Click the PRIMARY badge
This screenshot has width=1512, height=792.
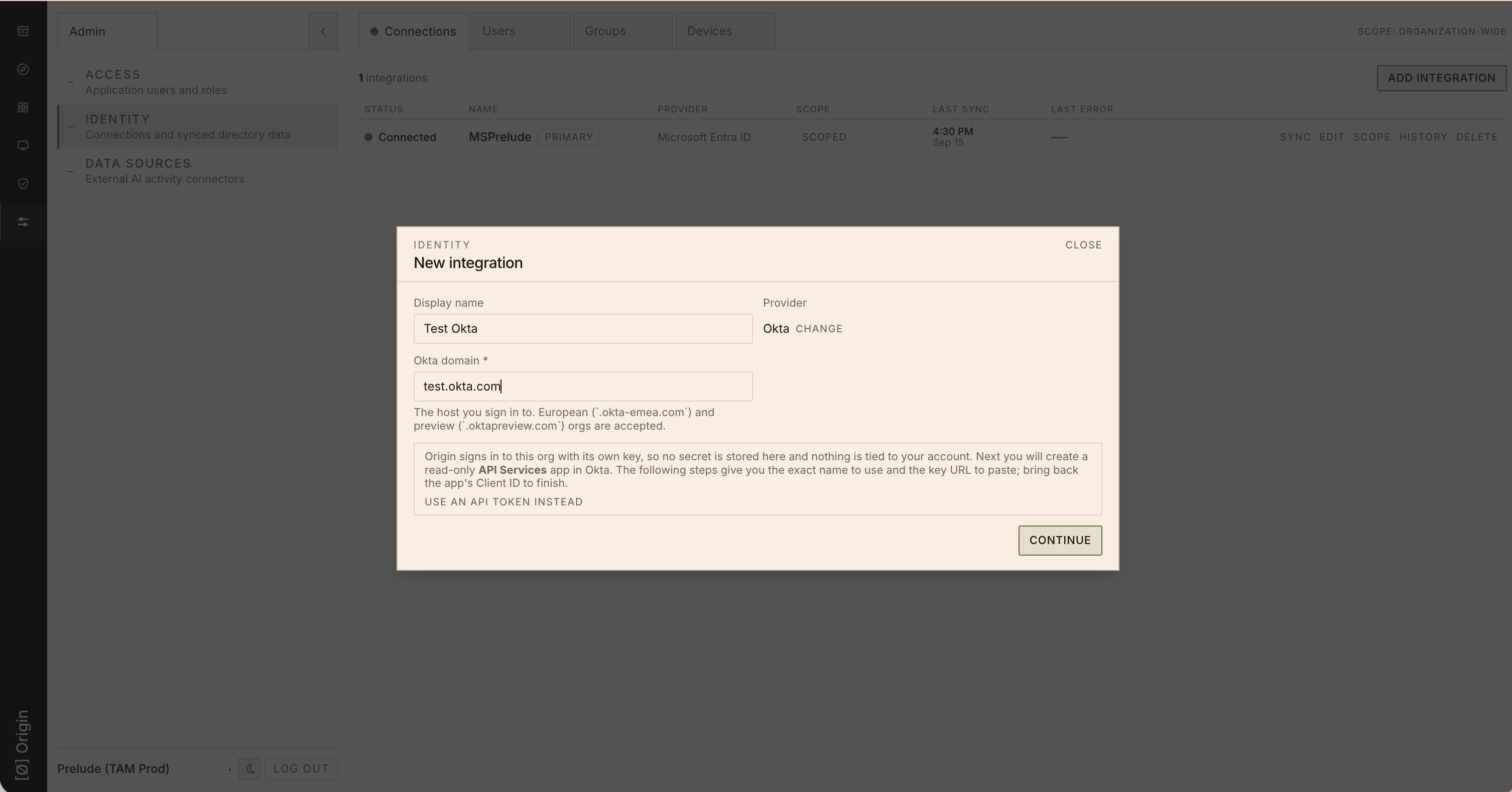pos(569,137)
